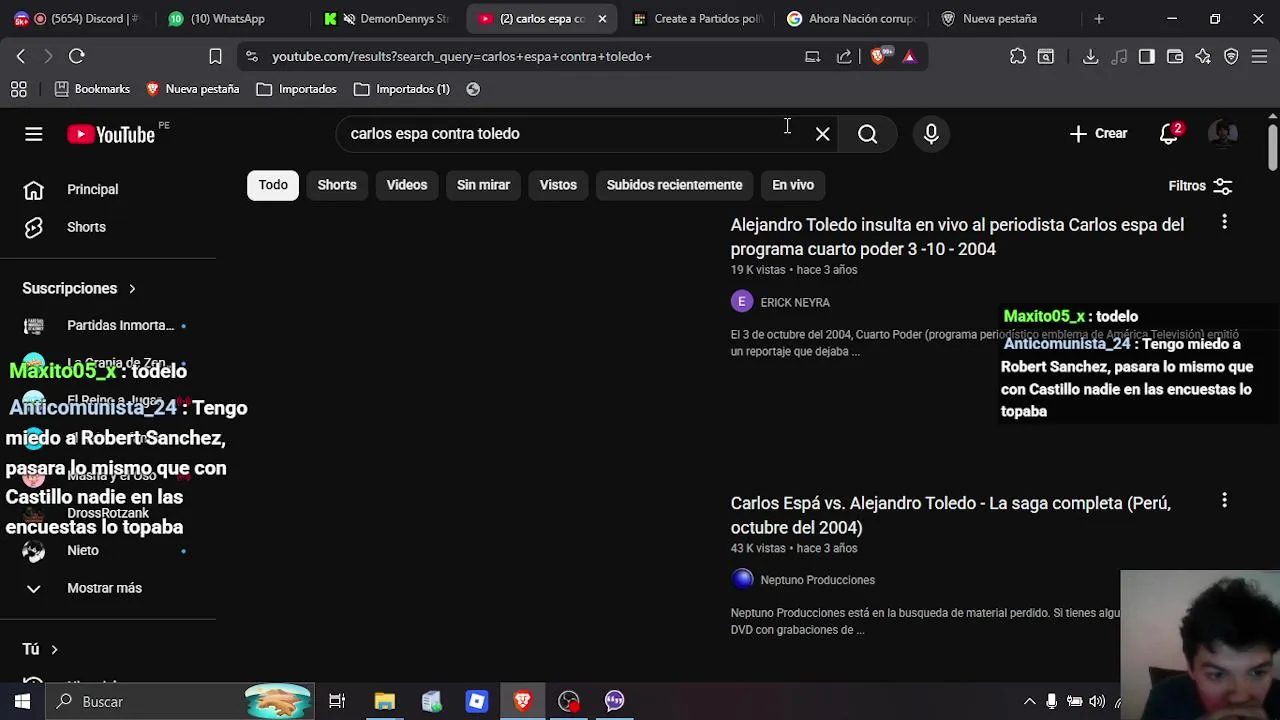Open browser extensions puzzle icon

(x=1018, y=56)
